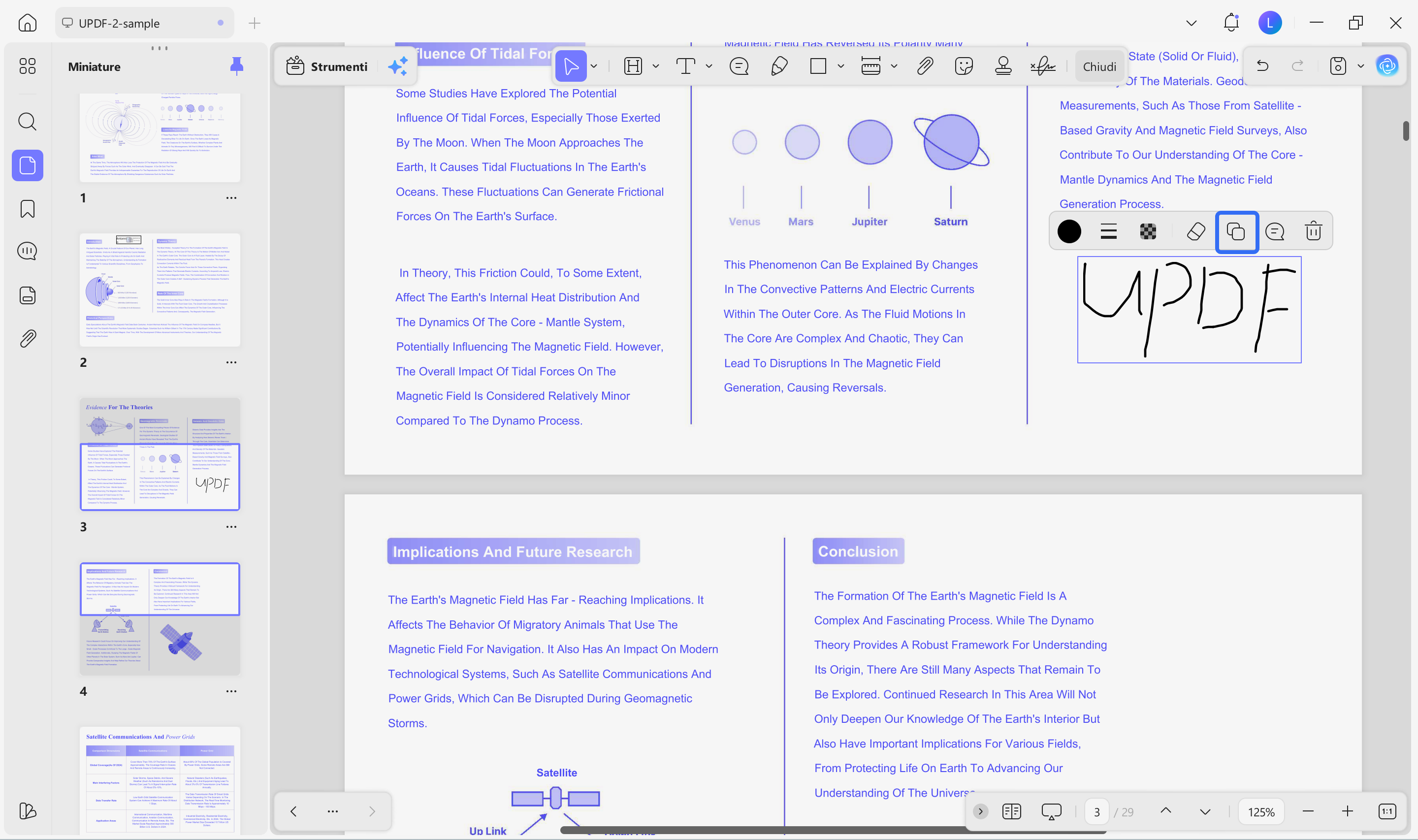
Task: Change the ink annotation black color
Action: (x=1069, y=231)
